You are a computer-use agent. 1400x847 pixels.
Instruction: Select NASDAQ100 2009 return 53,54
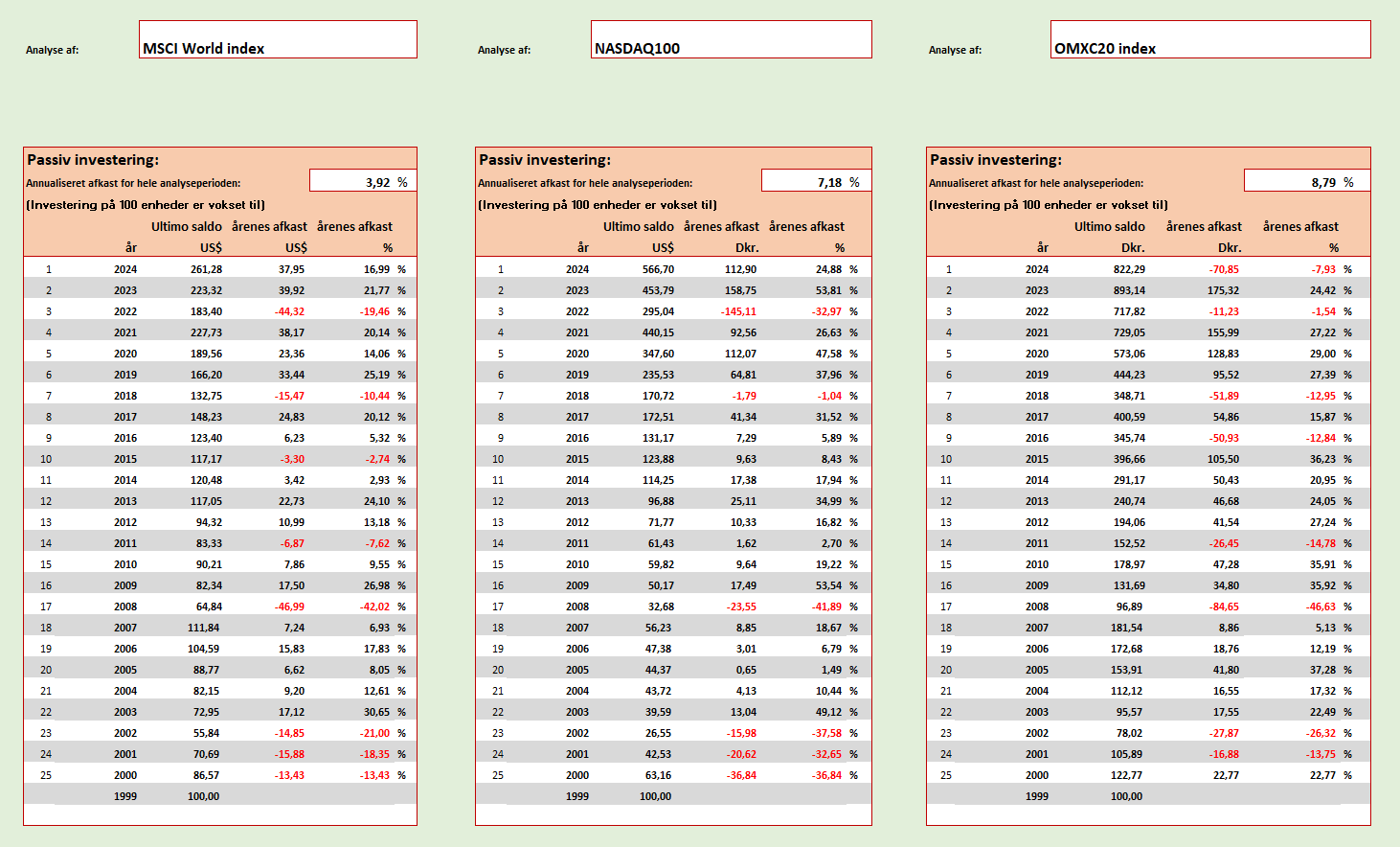[x=828, y=585]
